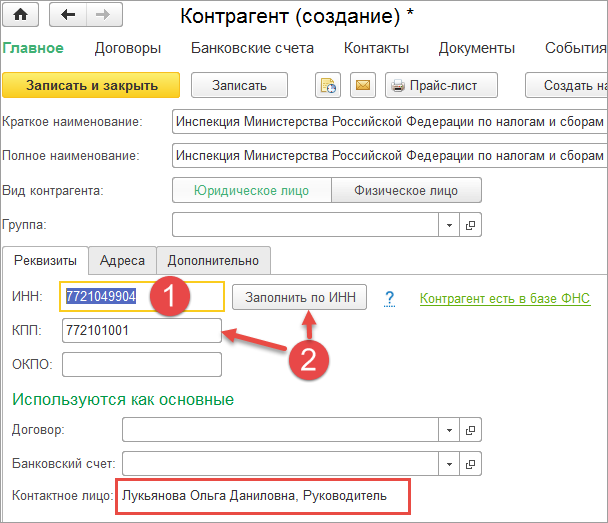This screenshot has width=608, height=523.
Task: Click the ИНН input field
Action: pos(142,297)
